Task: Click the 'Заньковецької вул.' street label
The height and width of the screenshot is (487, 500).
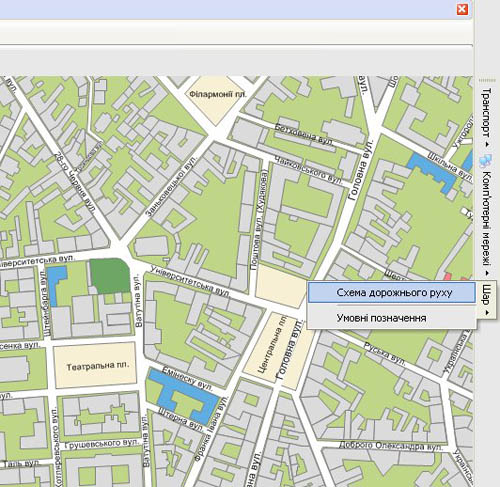Action: click(x=172, y=186)
